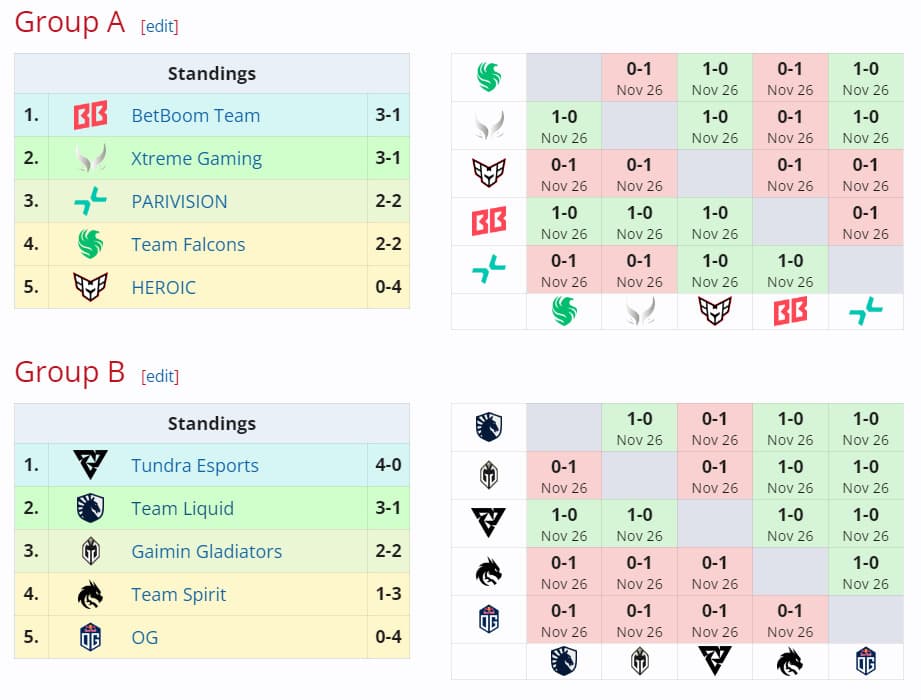Click PARIVISION's 1-0 win over HEROIC

[714, 268]
